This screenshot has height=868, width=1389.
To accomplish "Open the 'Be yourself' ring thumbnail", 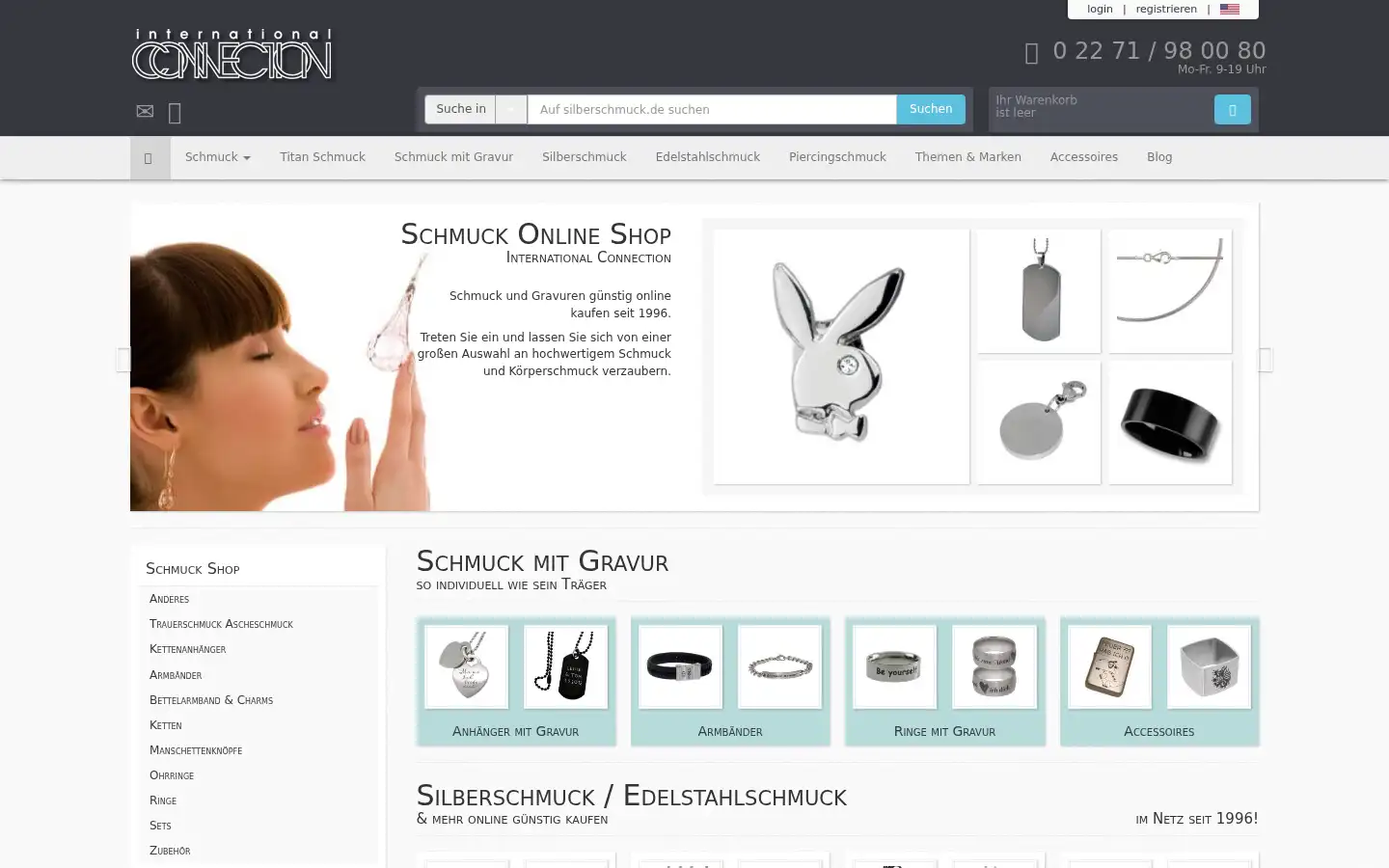I will 895,667.
